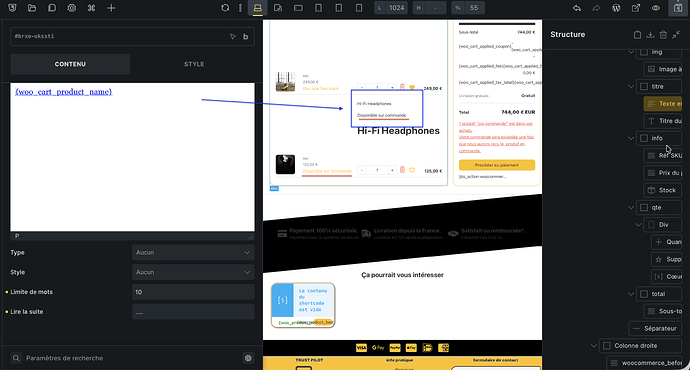Click the Bricks logo icon
Viewport: 690px width, 370px height.
12,8
